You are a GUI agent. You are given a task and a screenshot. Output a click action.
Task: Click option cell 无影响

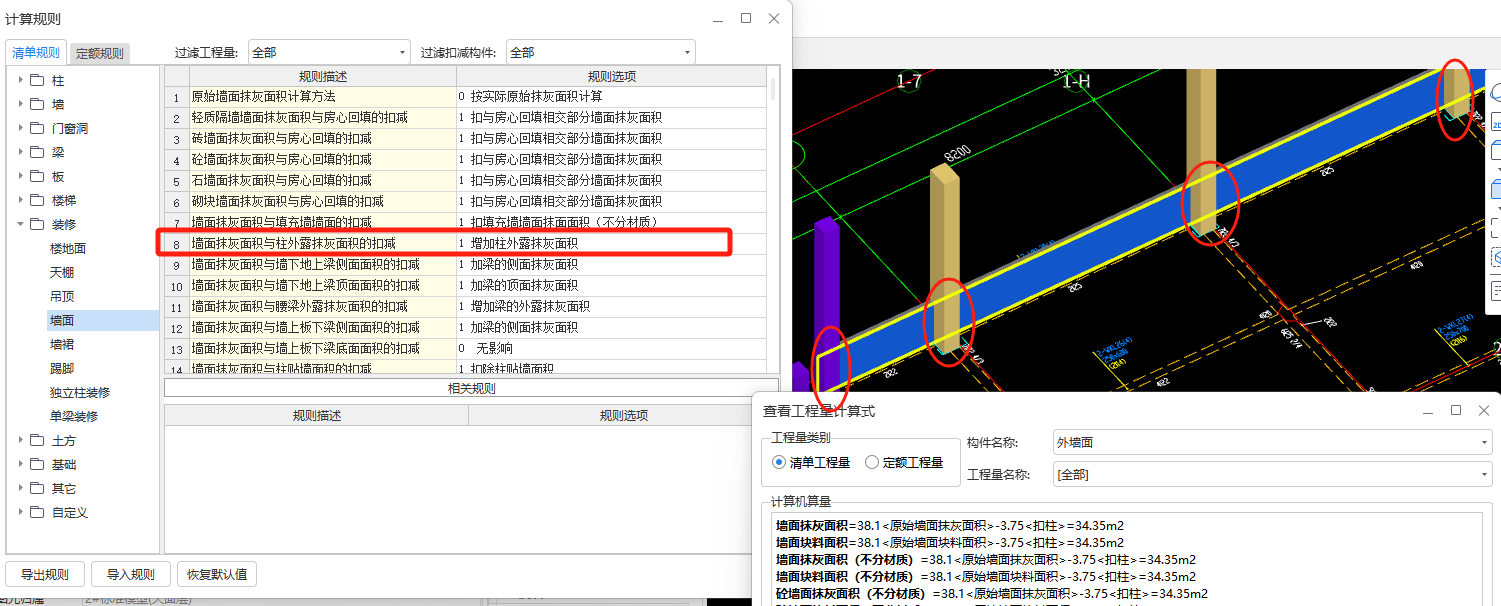pyautogui.click(x=612, y=349)
